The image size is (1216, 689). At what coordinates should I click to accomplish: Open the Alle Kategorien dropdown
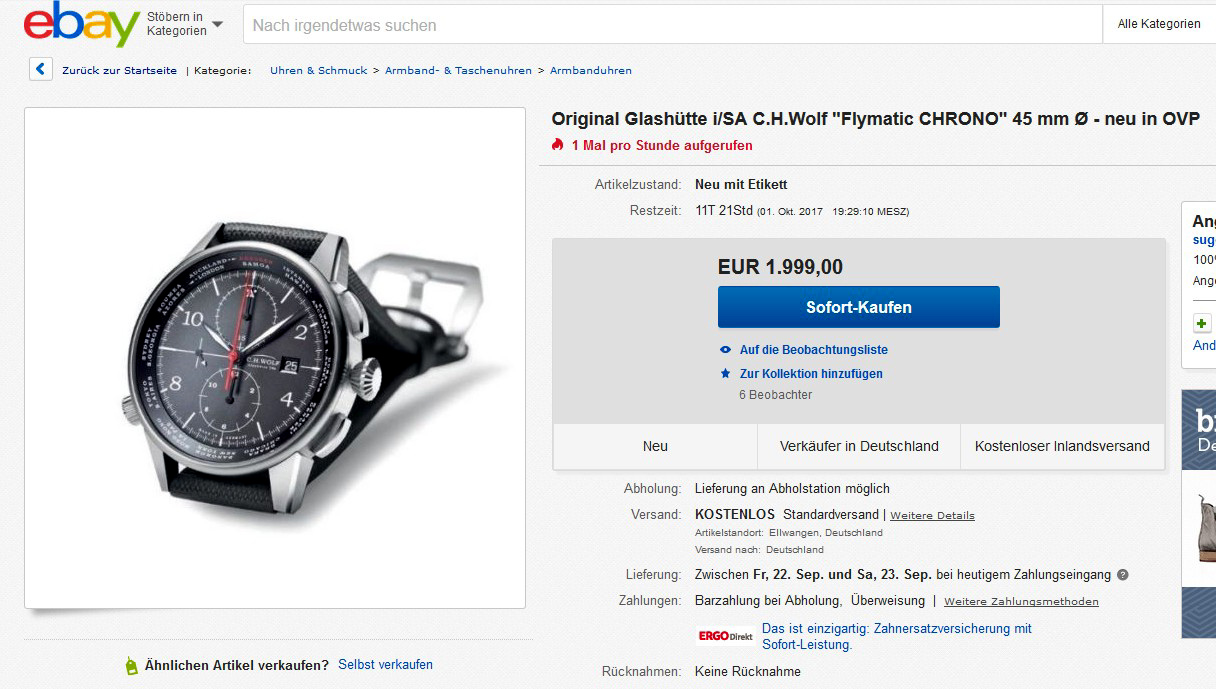point(1158,24)
